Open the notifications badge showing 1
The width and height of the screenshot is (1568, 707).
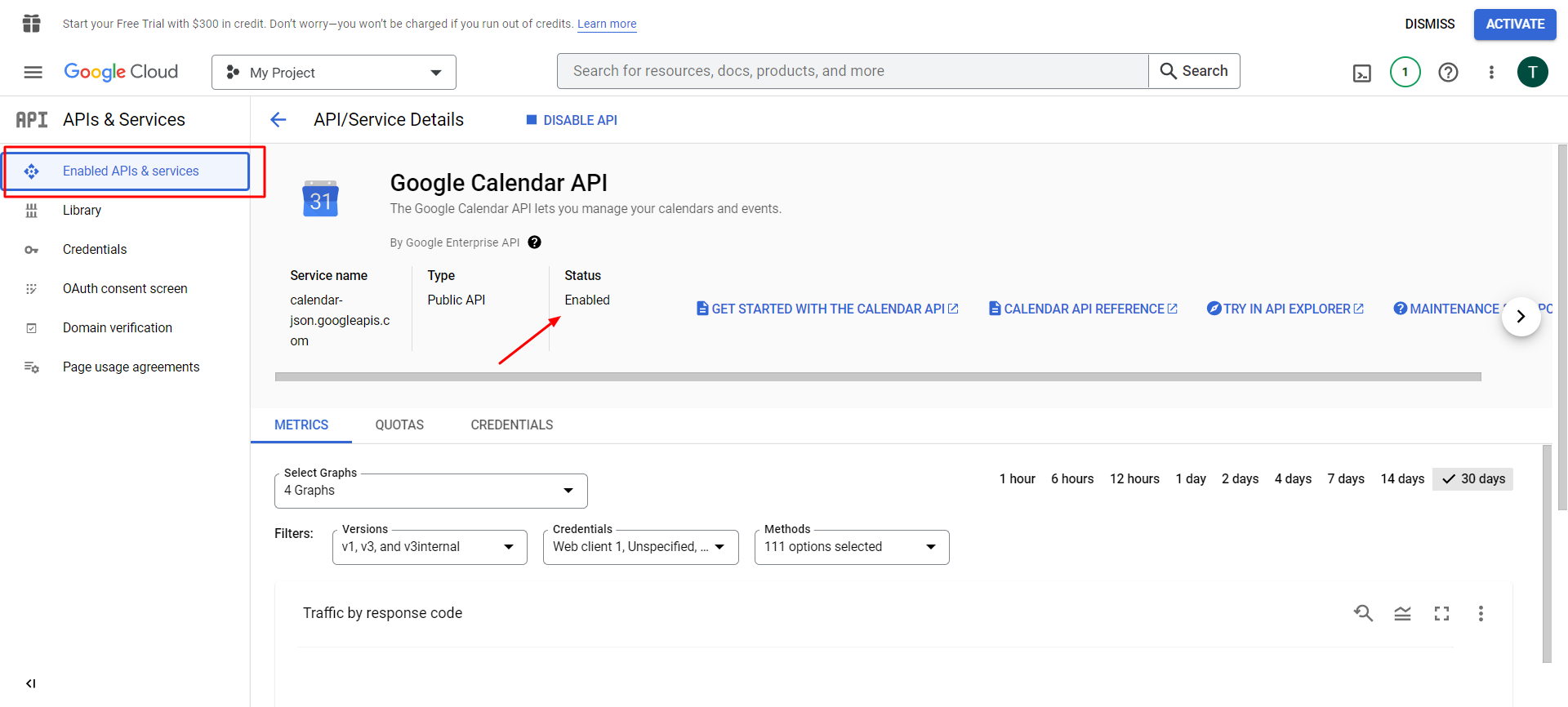(1405, 73)
